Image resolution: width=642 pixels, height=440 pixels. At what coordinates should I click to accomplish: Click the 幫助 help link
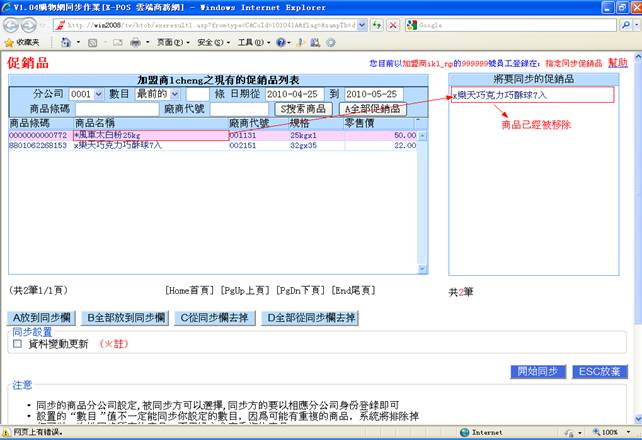pos(618,62)
